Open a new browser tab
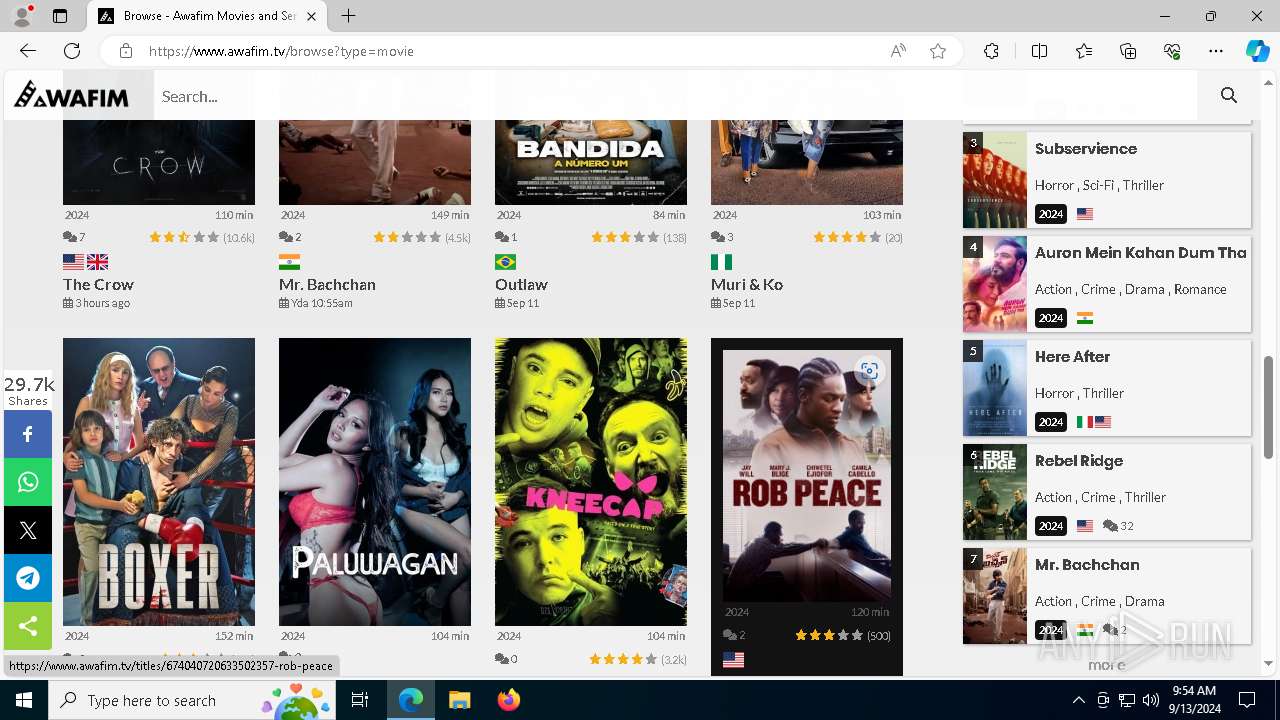 coord(348,16)
